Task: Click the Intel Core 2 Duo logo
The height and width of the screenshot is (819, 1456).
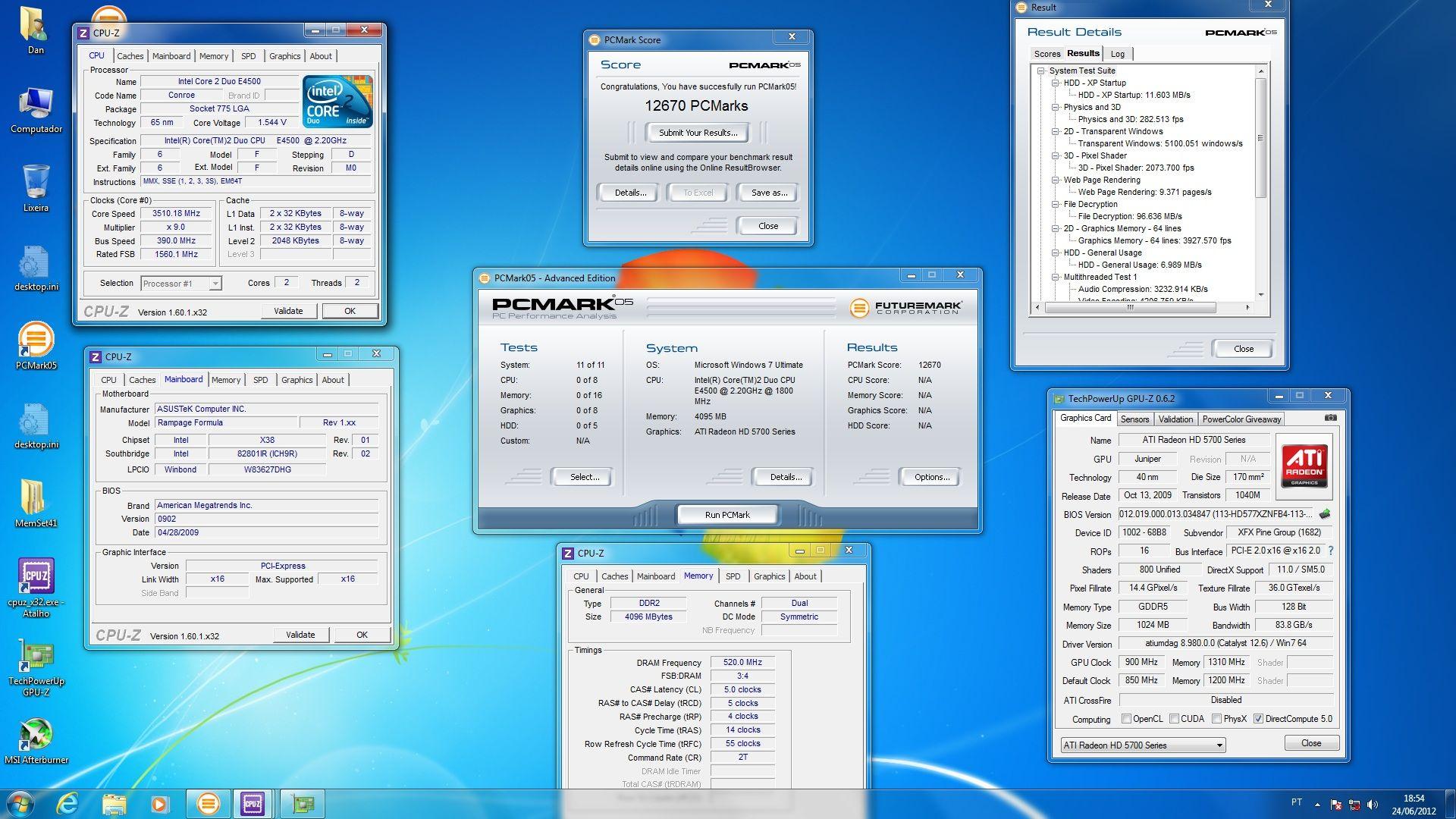Action: point(337,101)
